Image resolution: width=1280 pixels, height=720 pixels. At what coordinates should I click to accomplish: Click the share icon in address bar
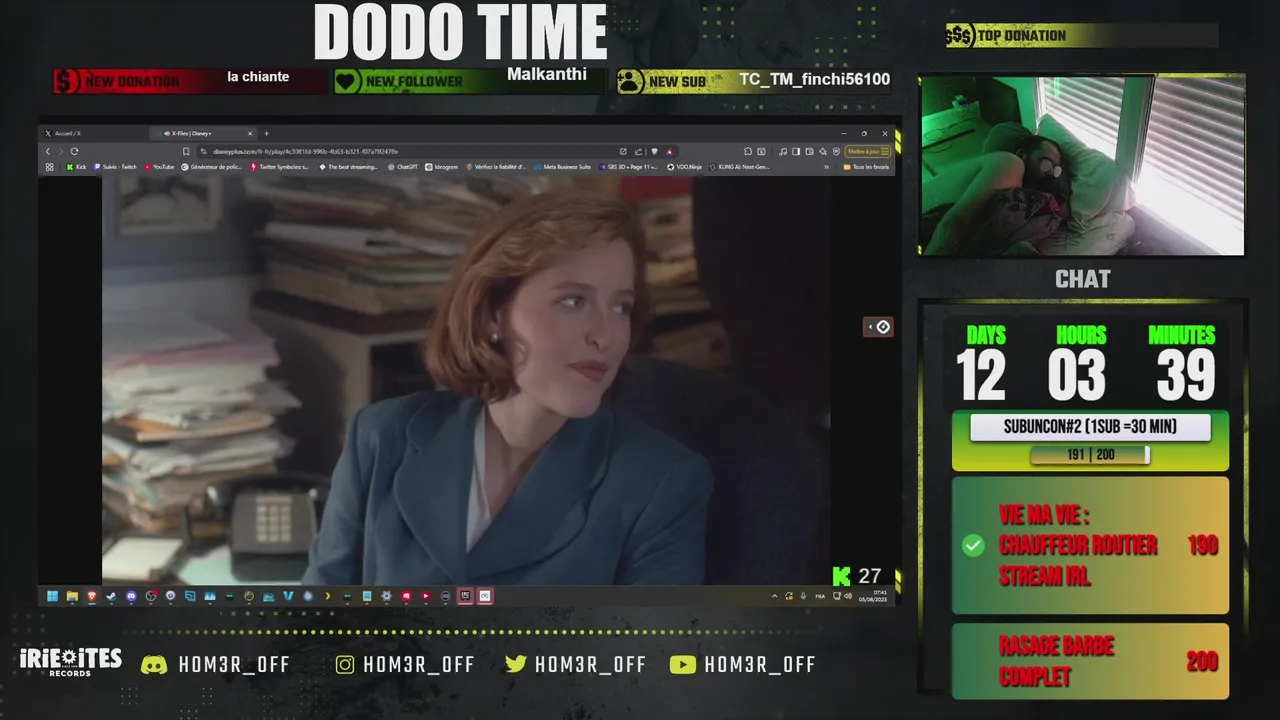pos(638,151)
